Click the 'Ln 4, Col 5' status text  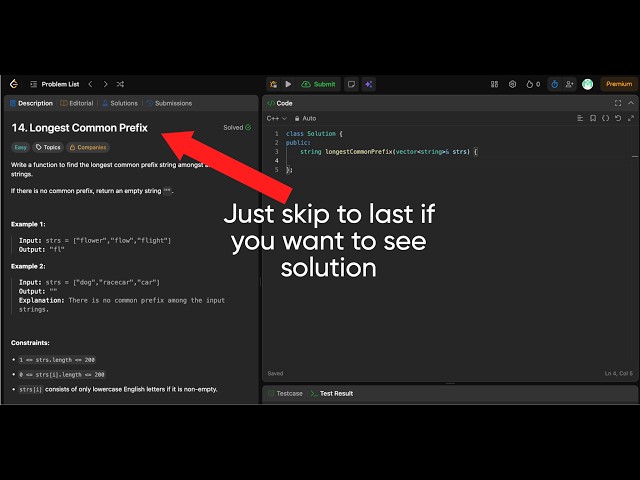[619, 373]
